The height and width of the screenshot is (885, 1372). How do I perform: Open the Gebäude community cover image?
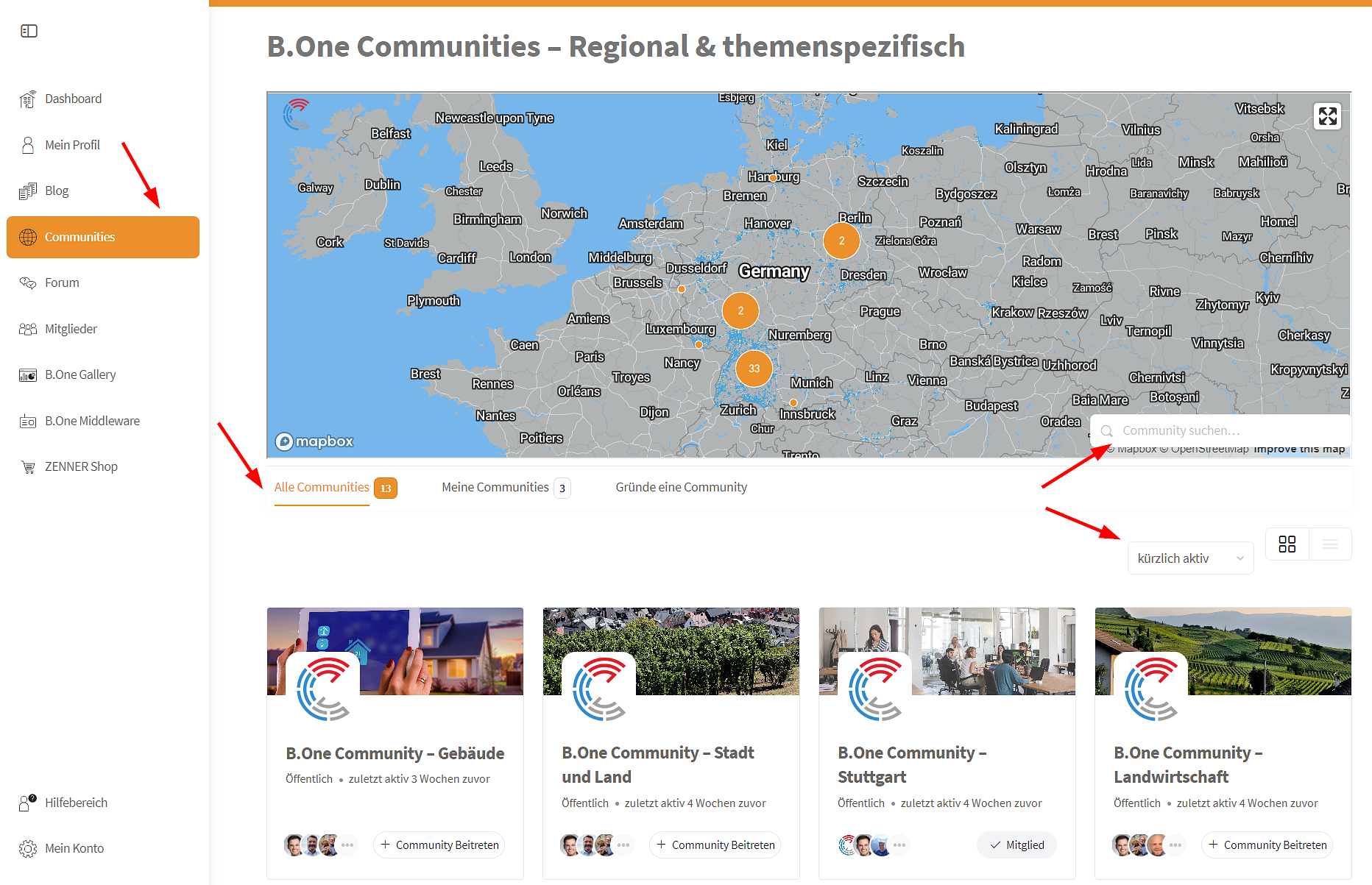click(395, 651)
